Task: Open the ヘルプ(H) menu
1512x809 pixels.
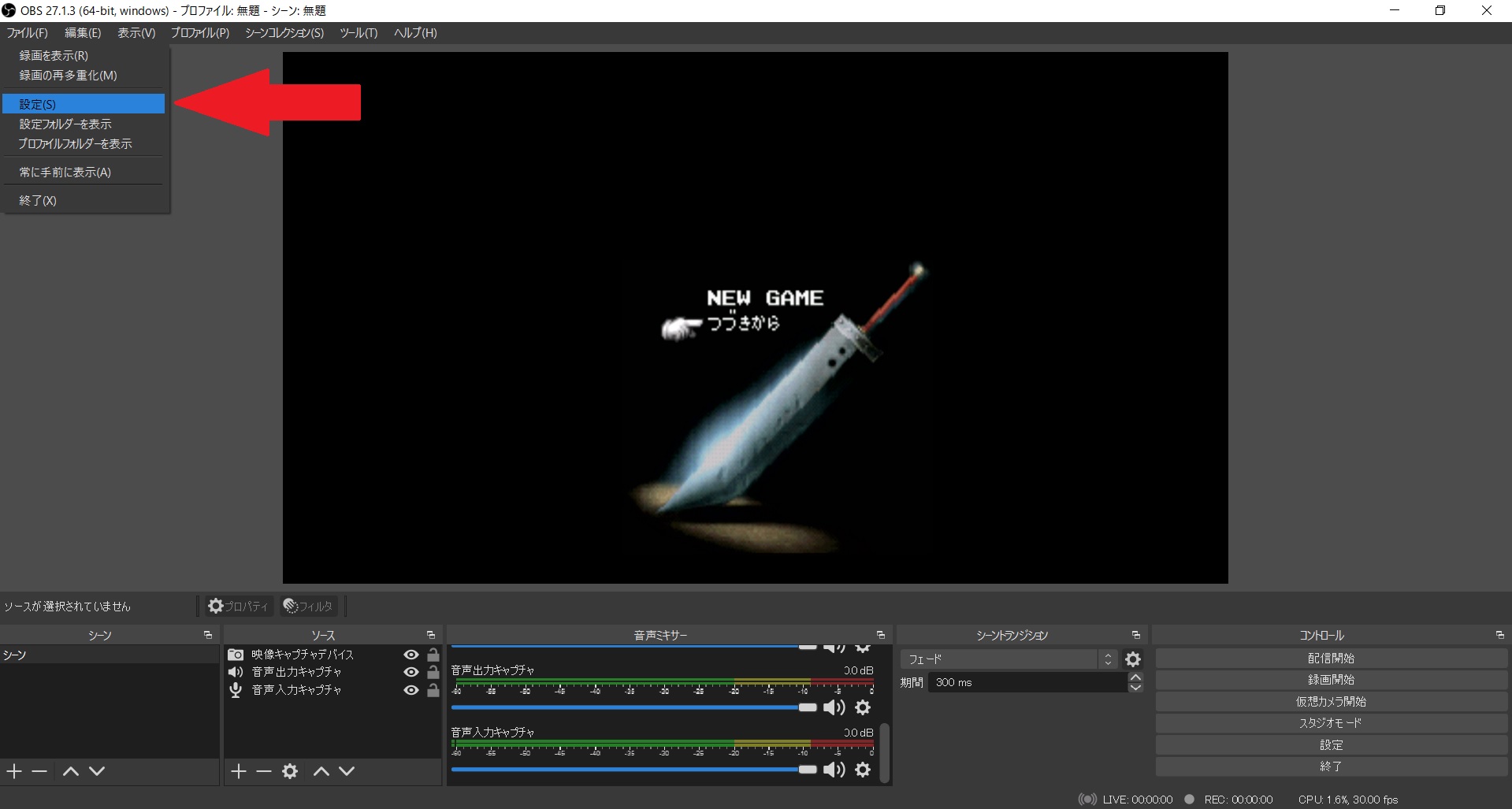Action: click(x=415, y=33)
